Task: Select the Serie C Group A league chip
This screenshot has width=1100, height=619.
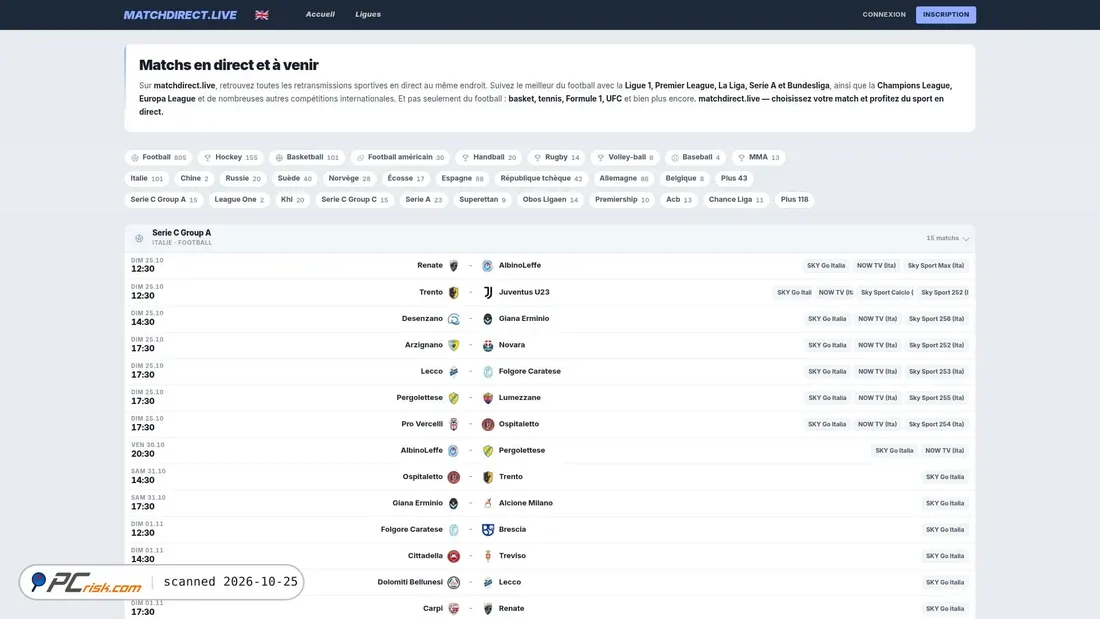Action: pyautogui.click(x=163, y=199)
